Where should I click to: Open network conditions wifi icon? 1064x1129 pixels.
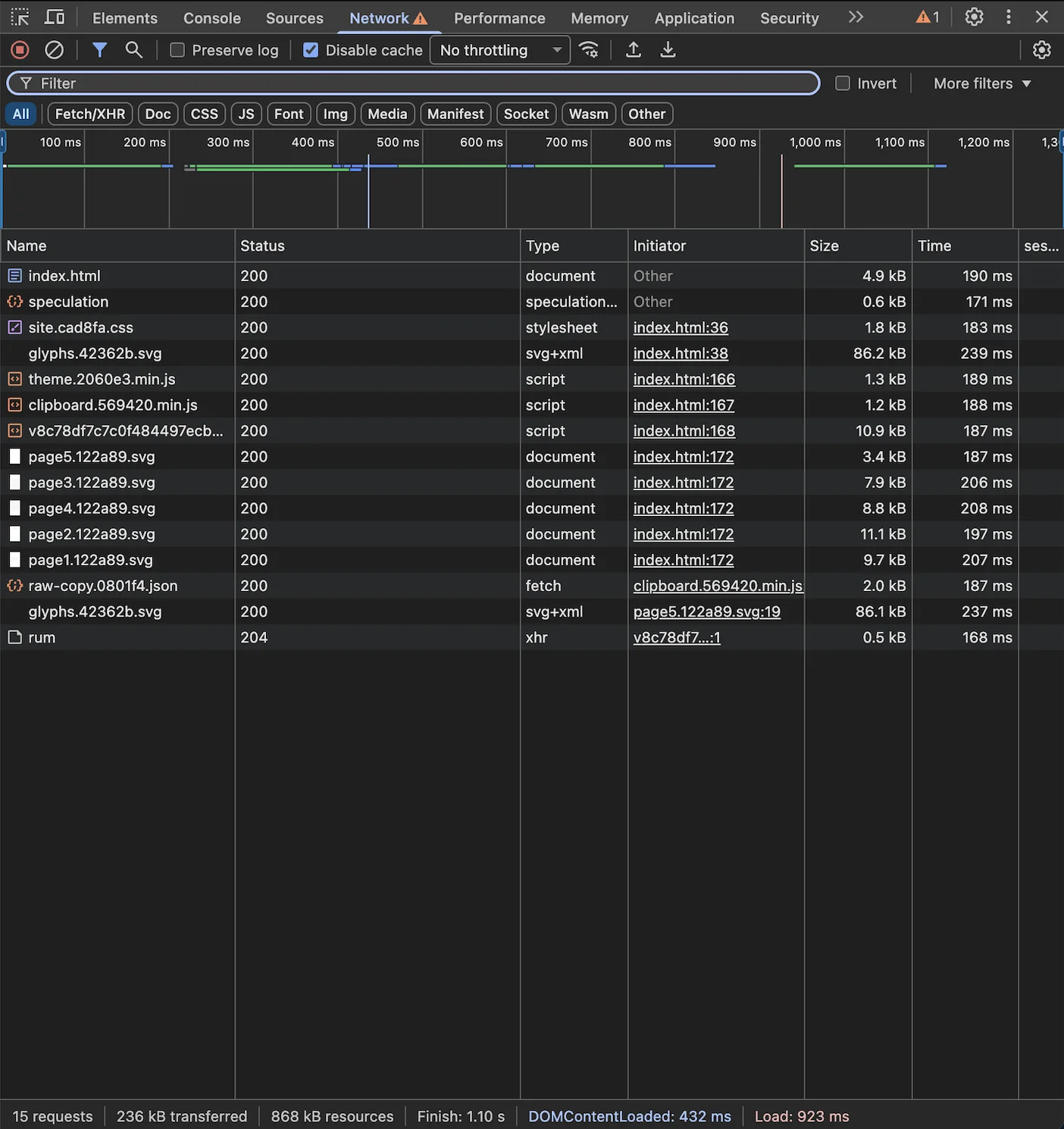(x=589, y=50)
